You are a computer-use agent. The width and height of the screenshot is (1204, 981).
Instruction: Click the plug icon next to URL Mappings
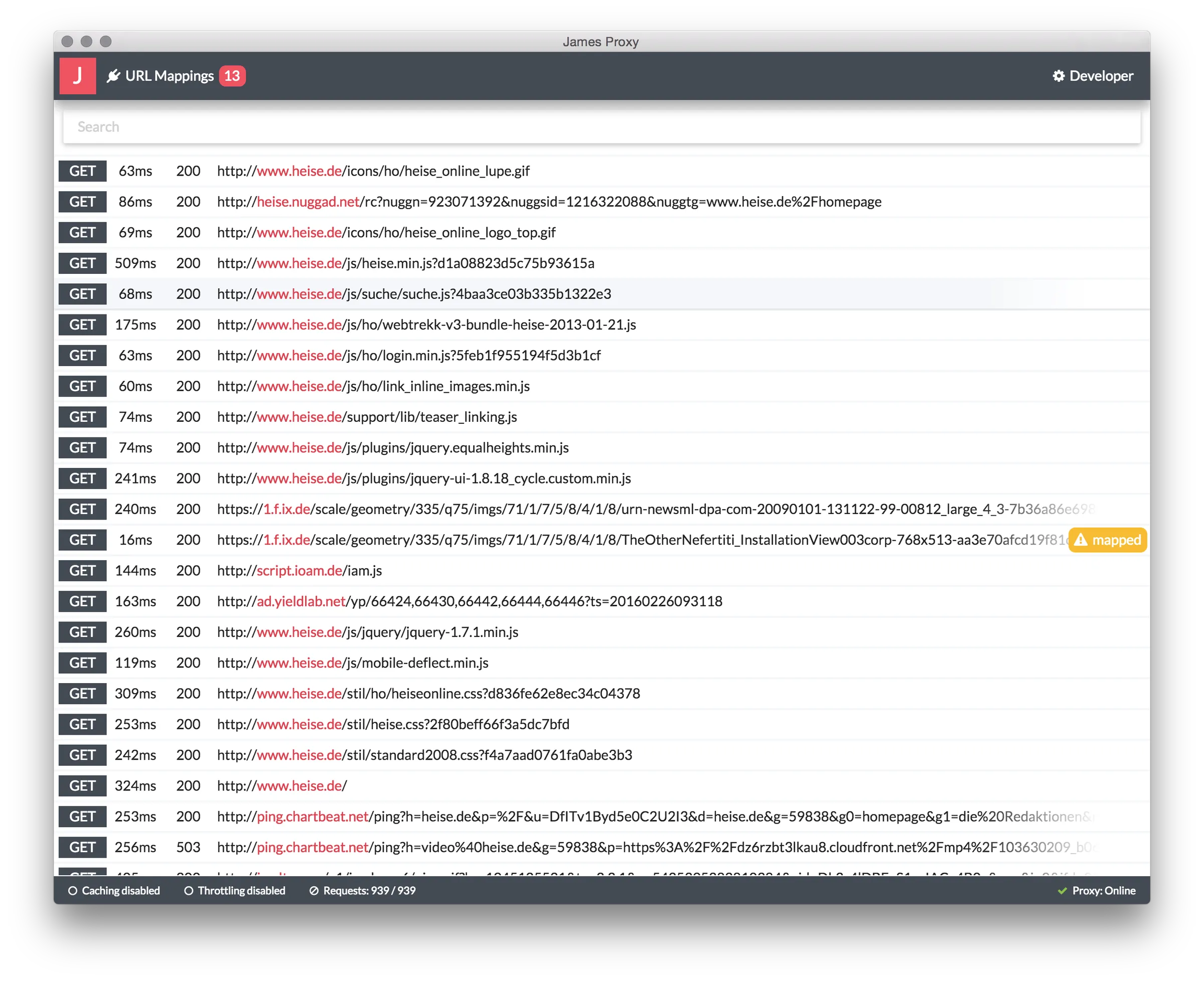(114, 75)
